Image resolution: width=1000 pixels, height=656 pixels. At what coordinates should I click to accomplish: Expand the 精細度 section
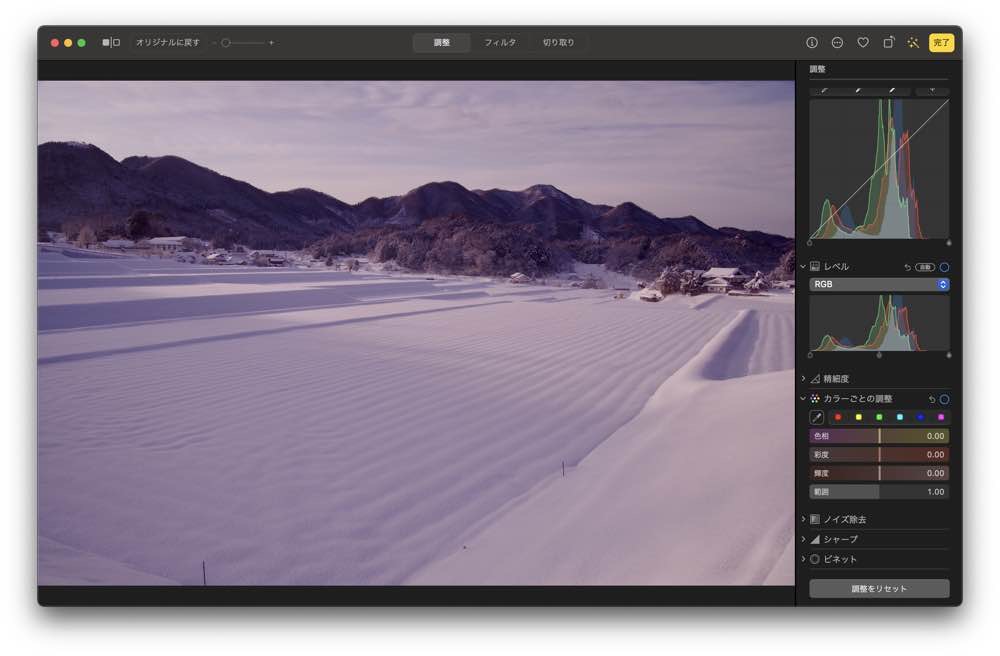(803, 379)
